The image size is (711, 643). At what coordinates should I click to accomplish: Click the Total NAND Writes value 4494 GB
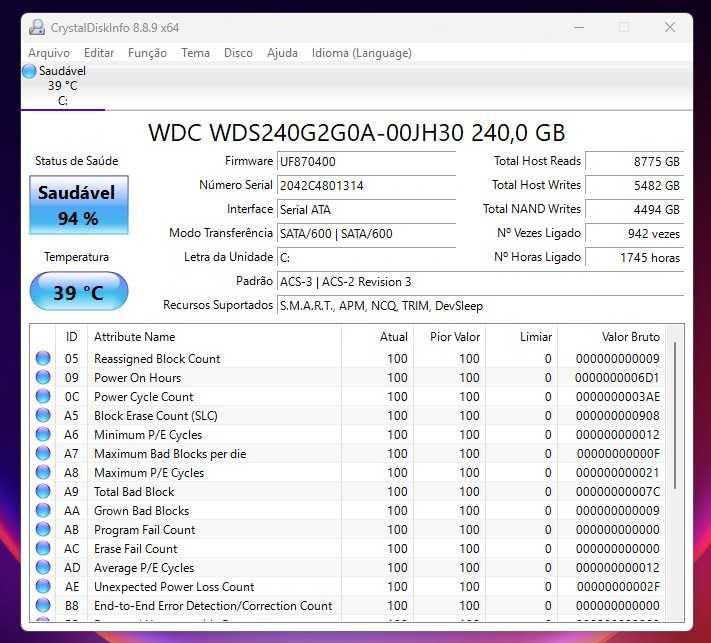coord(635,209)
